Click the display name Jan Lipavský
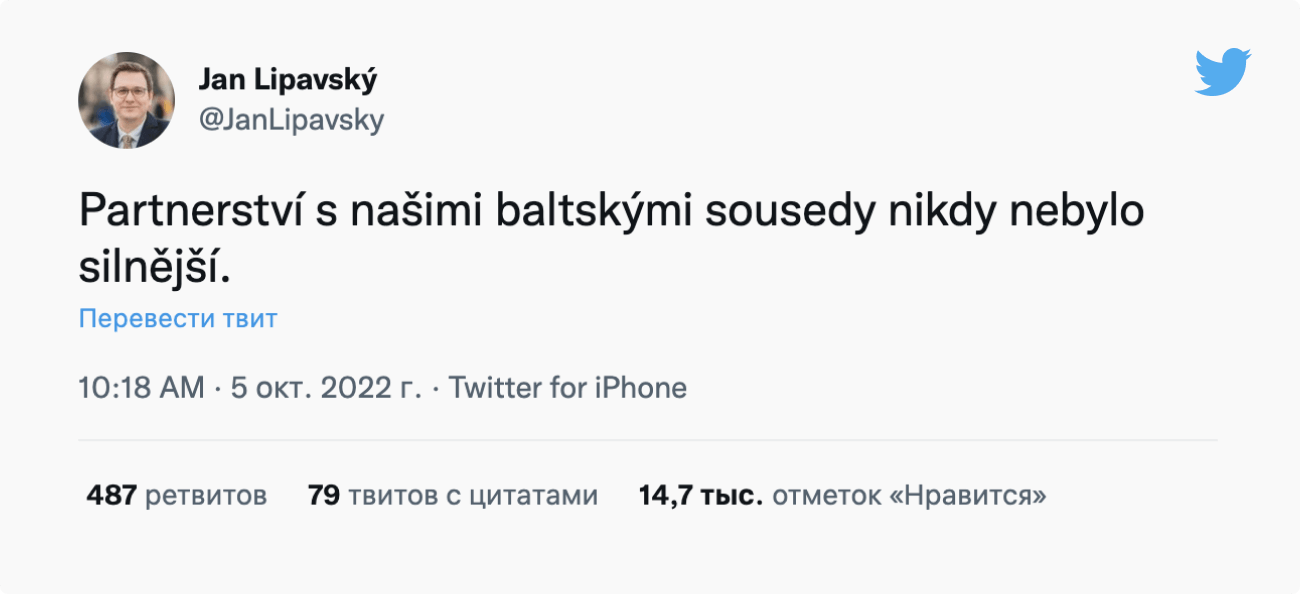 click(x=288, y=80)
